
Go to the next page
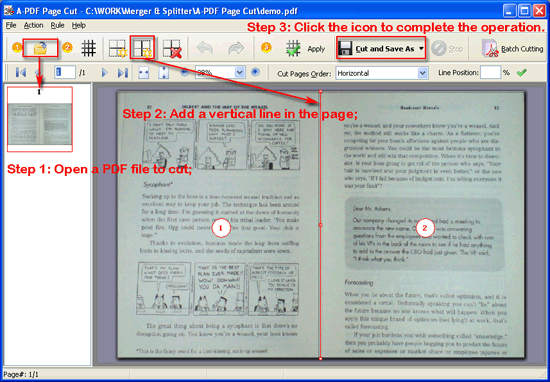click(x=104, y=73)
